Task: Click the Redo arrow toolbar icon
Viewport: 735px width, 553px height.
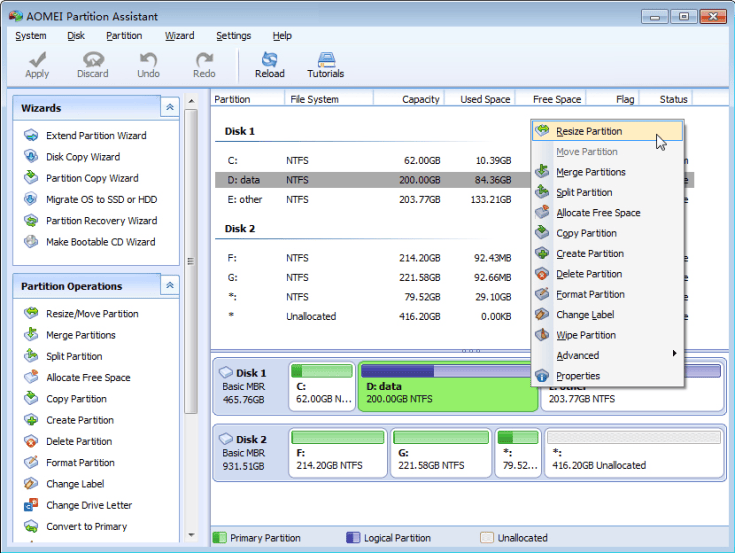Action: (204, 60)
